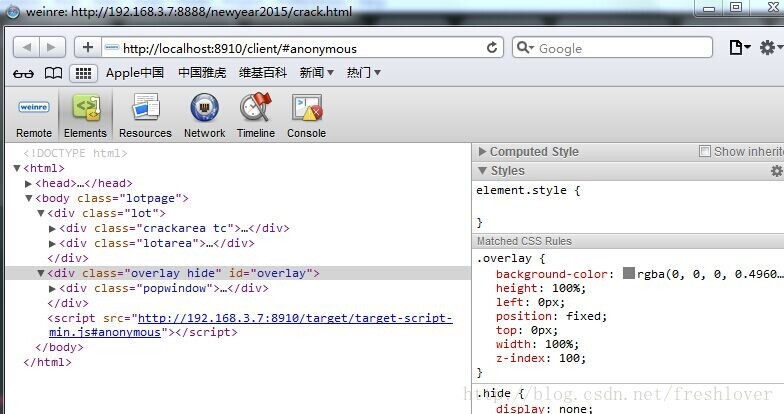Go forward in browser history

(x=52, y=48)
